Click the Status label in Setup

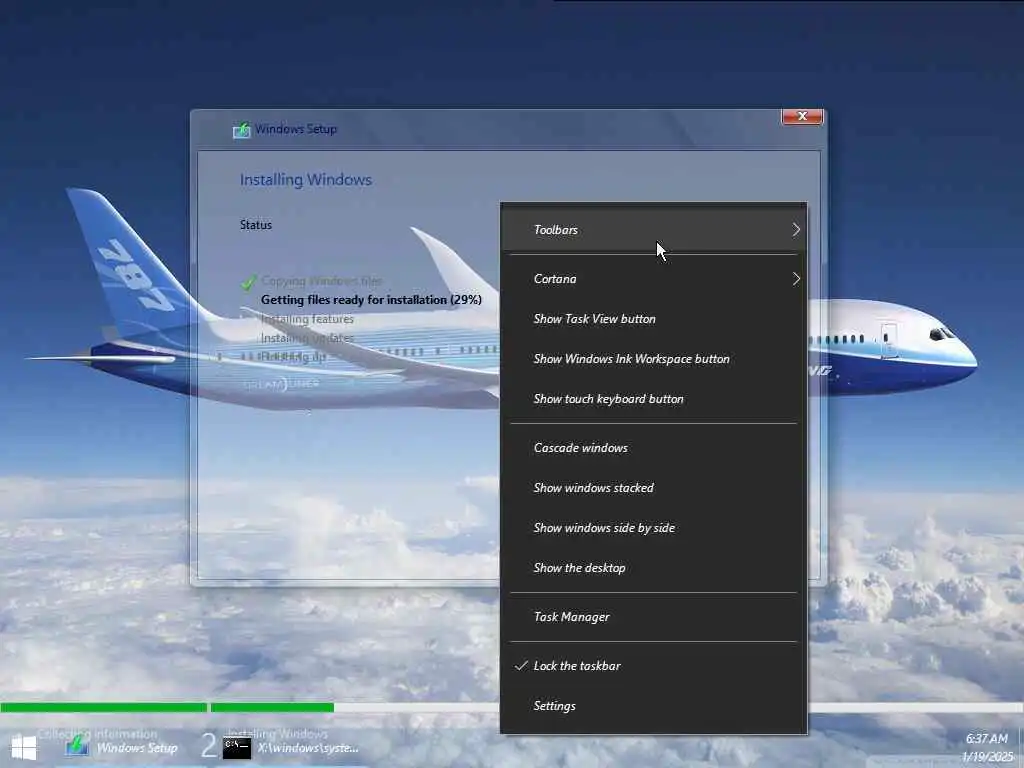click(x=255, y=225)
